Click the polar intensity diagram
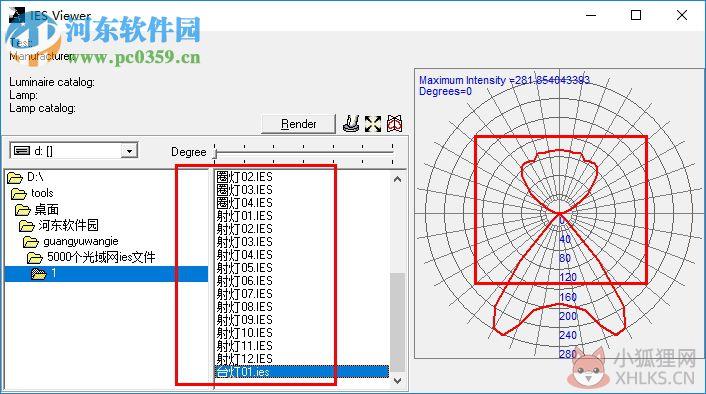 pos(559,214)
